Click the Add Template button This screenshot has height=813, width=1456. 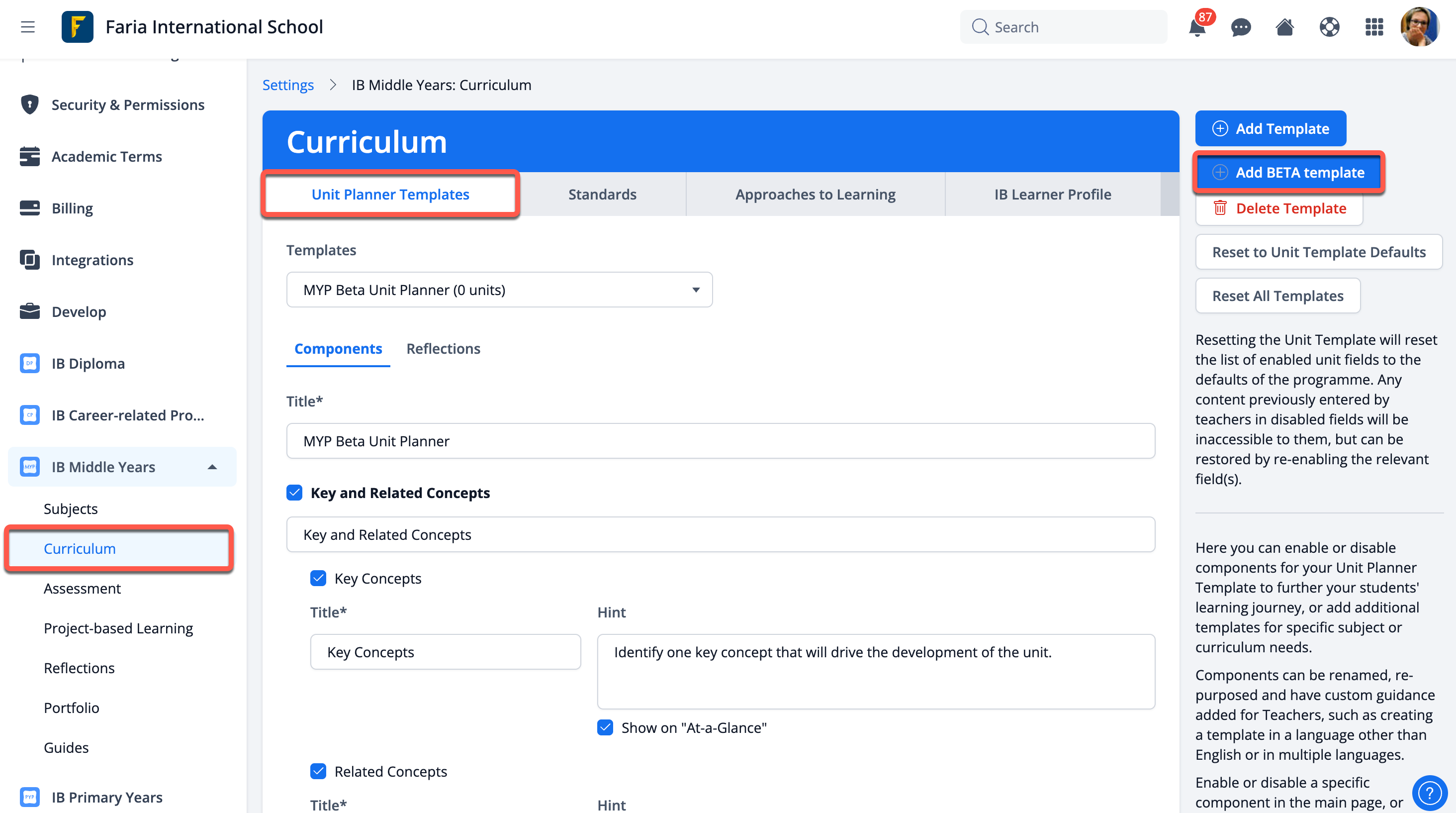click(1271, 128)
